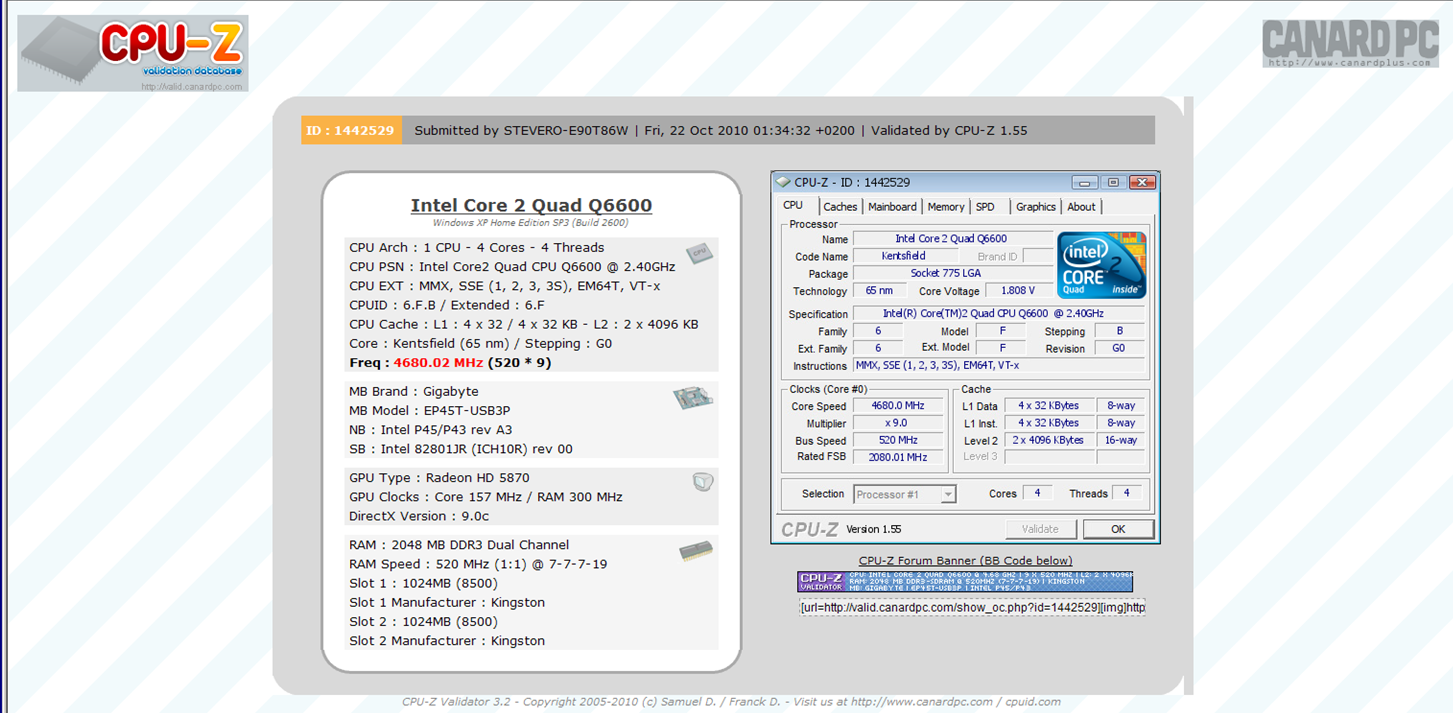Screen dimensions: 1453x713
Task: Click the CPU chip icon in CPU section
Action: tap(699, 253)
